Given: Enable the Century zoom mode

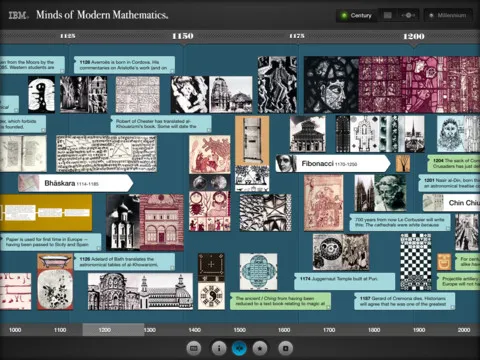Looking at the screenshot, I should [356, 15].
